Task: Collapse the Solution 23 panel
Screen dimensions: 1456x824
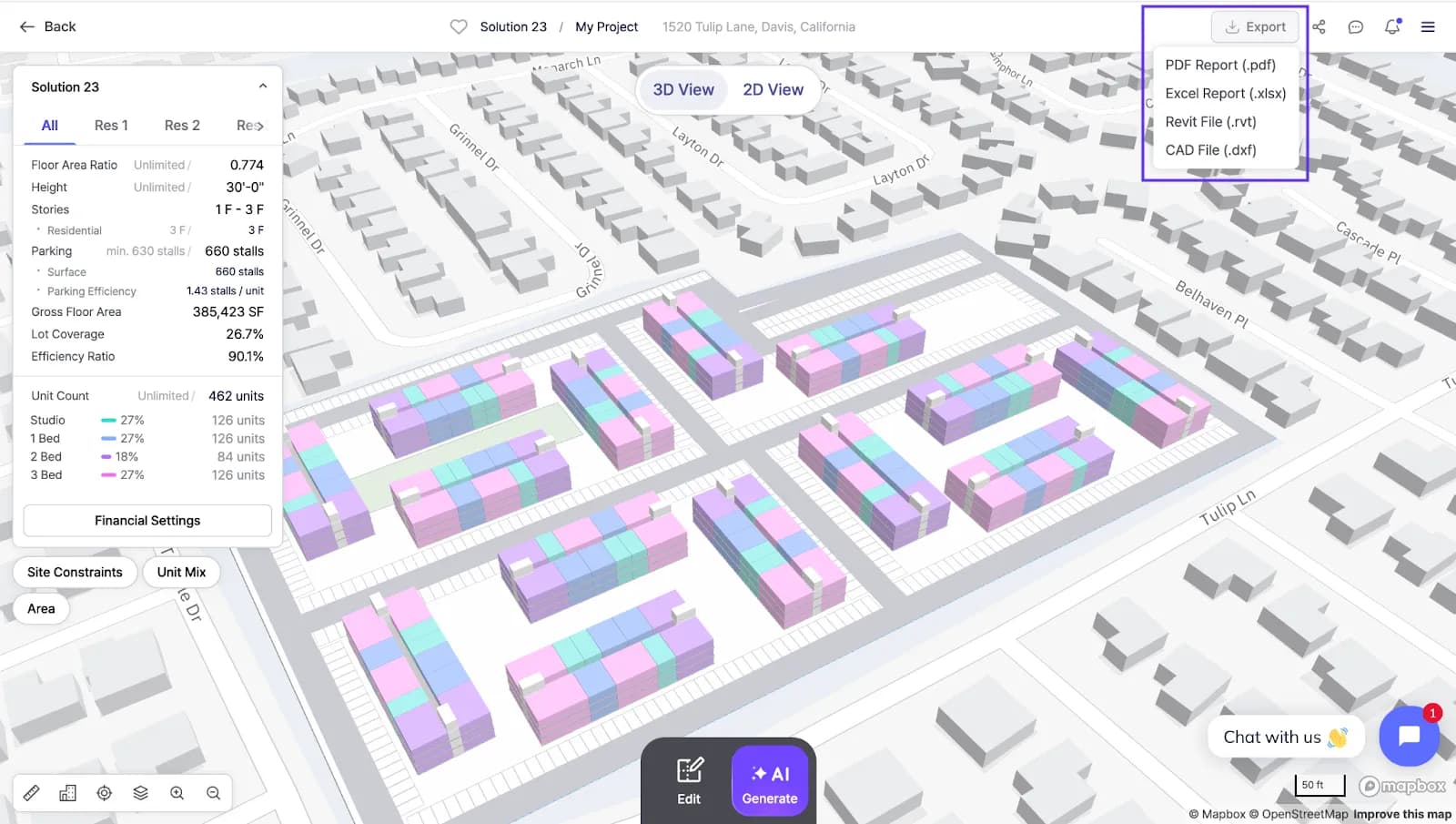Action: [x=263, y=86]
